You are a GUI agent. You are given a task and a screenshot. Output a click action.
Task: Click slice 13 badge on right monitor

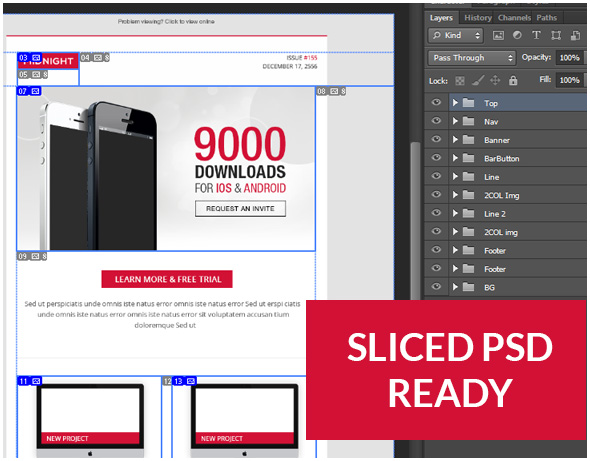point(184,381)
